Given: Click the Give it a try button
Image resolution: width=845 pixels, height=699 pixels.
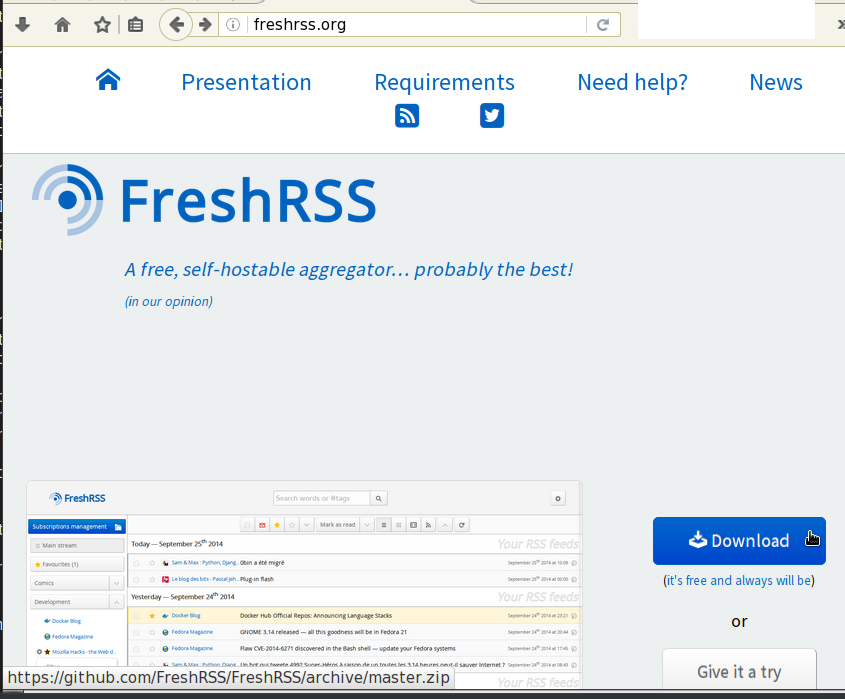Looking at the screenshot, I should [x=739, y=671].
